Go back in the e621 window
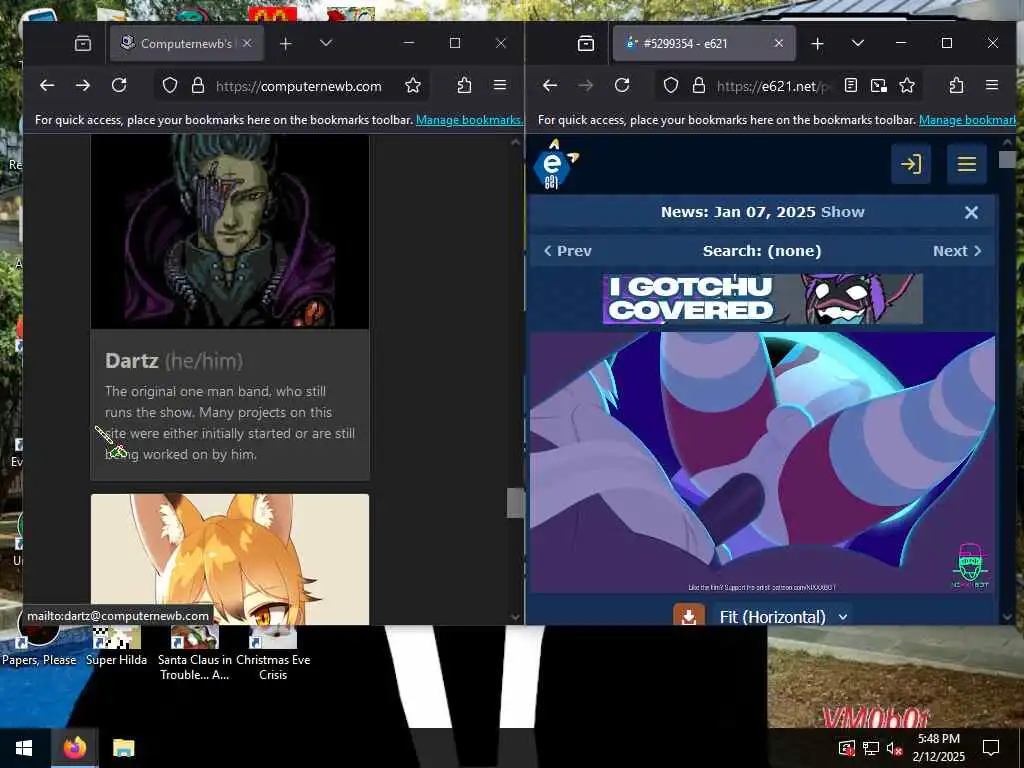The image size is (1024, 768). (x=550, y=86)
